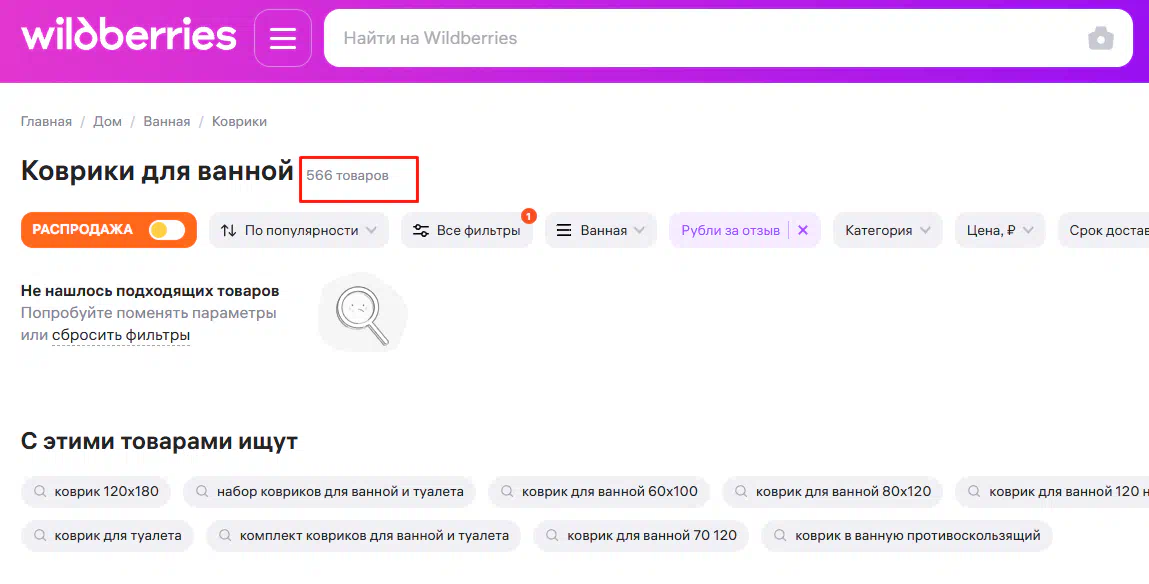The width and height of the screenshot is (1149, 584).
Task: Expand the 'Цена, ₽' filter dropdown
Action: click(x=999, y=230)
